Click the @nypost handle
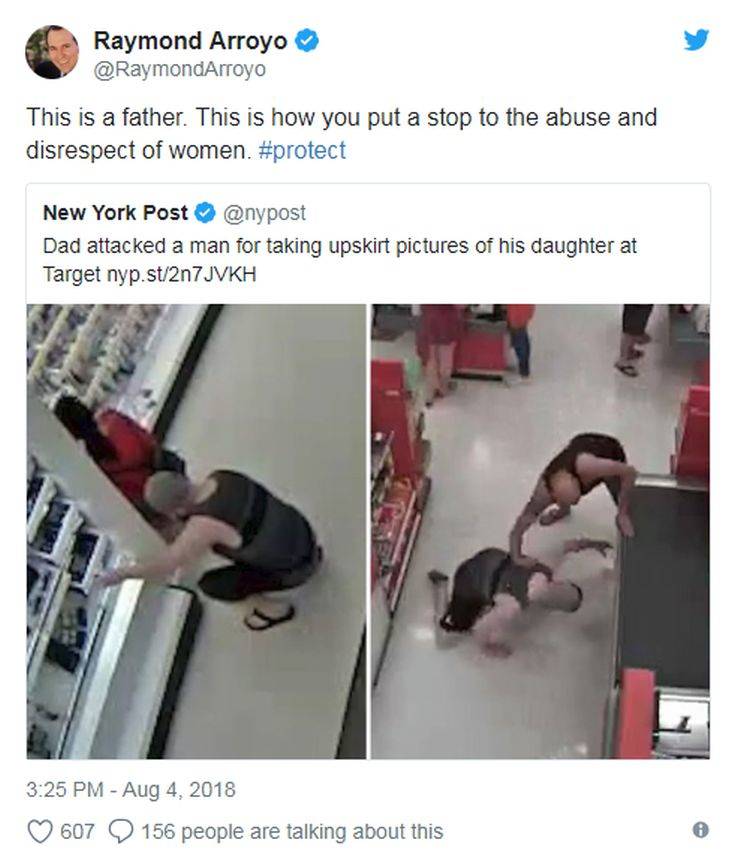 [x=264, y=213]
